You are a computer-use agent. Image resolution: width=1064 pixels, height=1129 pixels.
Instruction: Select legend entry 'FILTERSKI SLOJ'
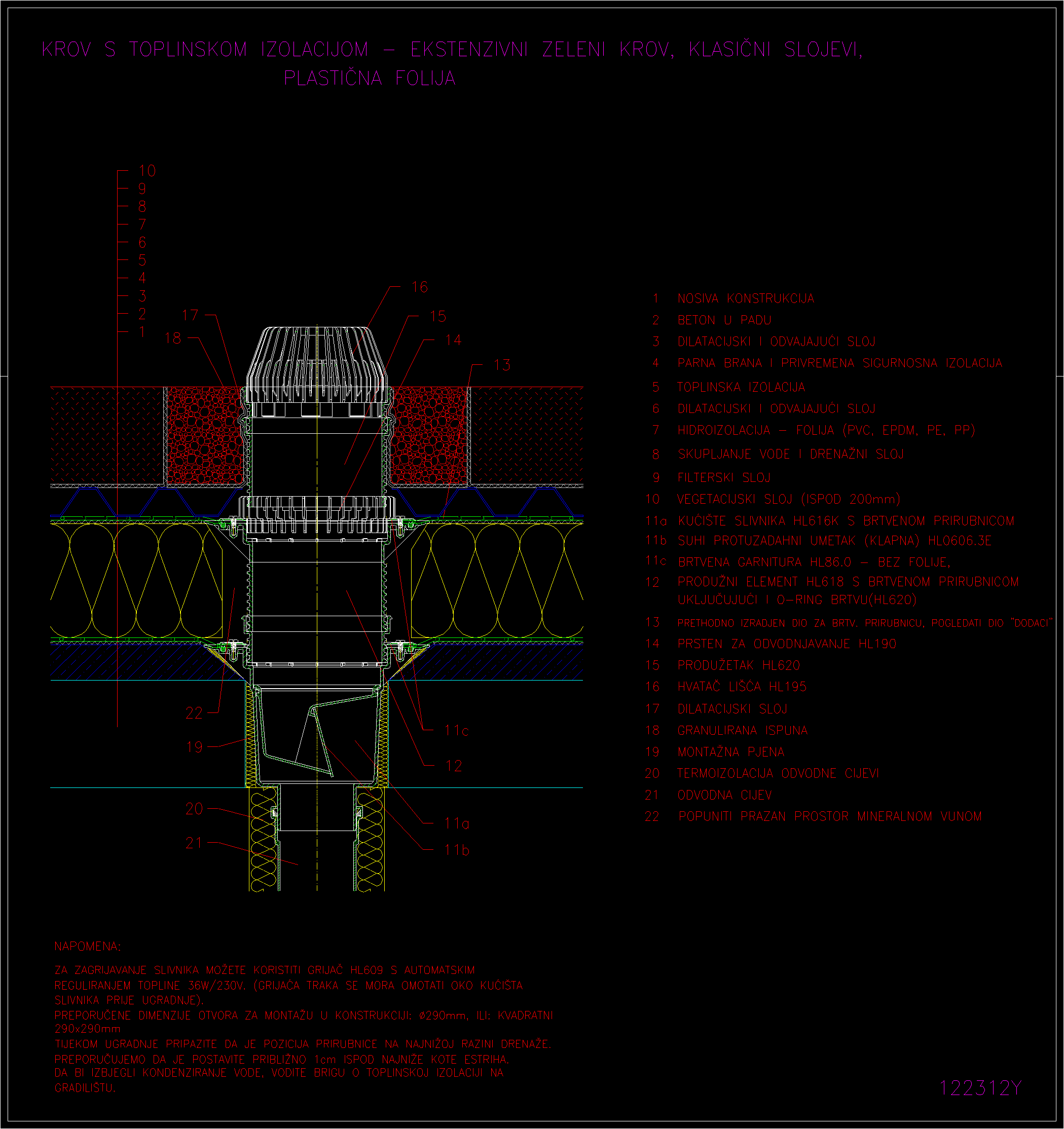click(724, 478)
